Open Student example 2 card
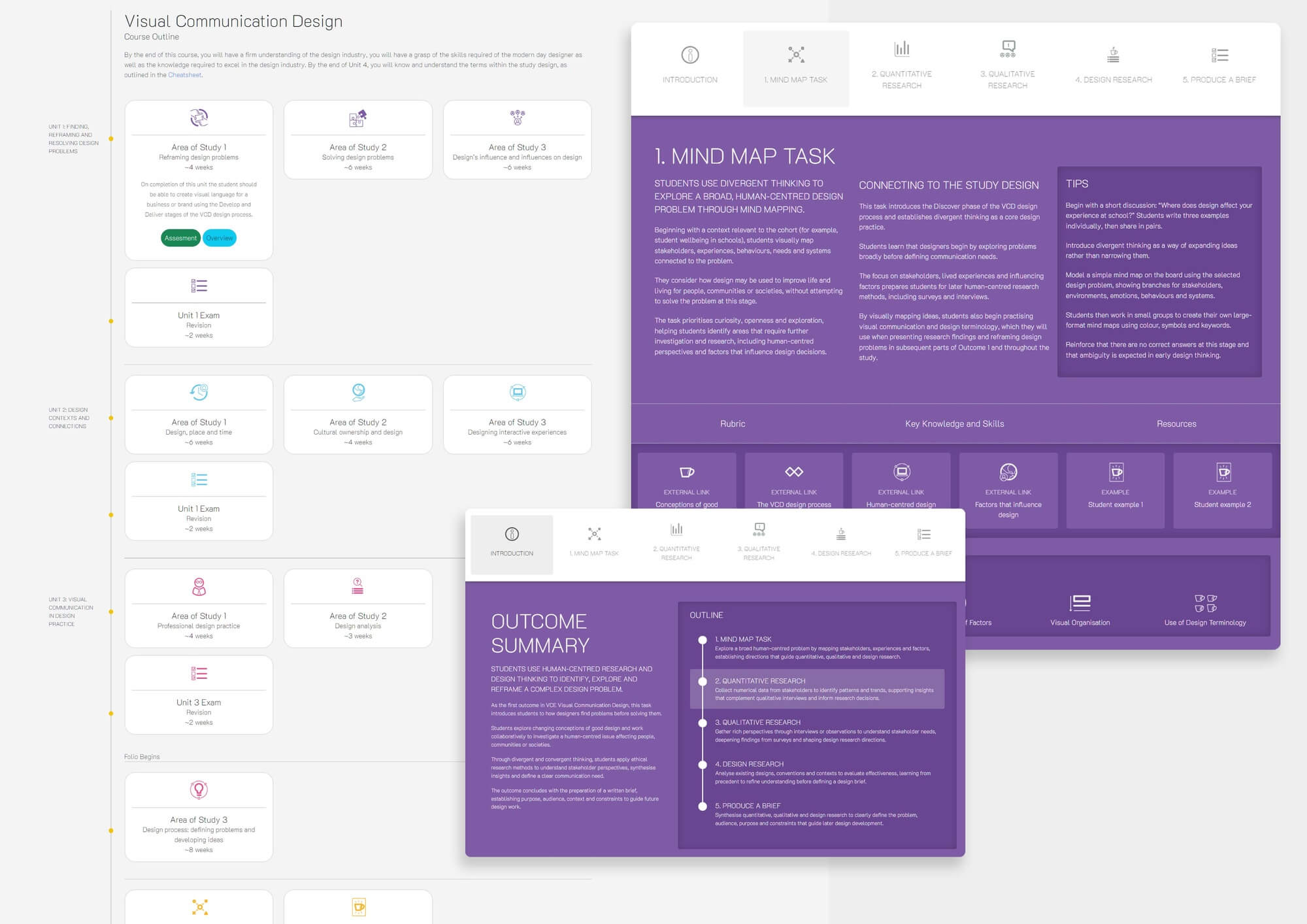The image size is (1307, 924). click(x=1223, y=491)
